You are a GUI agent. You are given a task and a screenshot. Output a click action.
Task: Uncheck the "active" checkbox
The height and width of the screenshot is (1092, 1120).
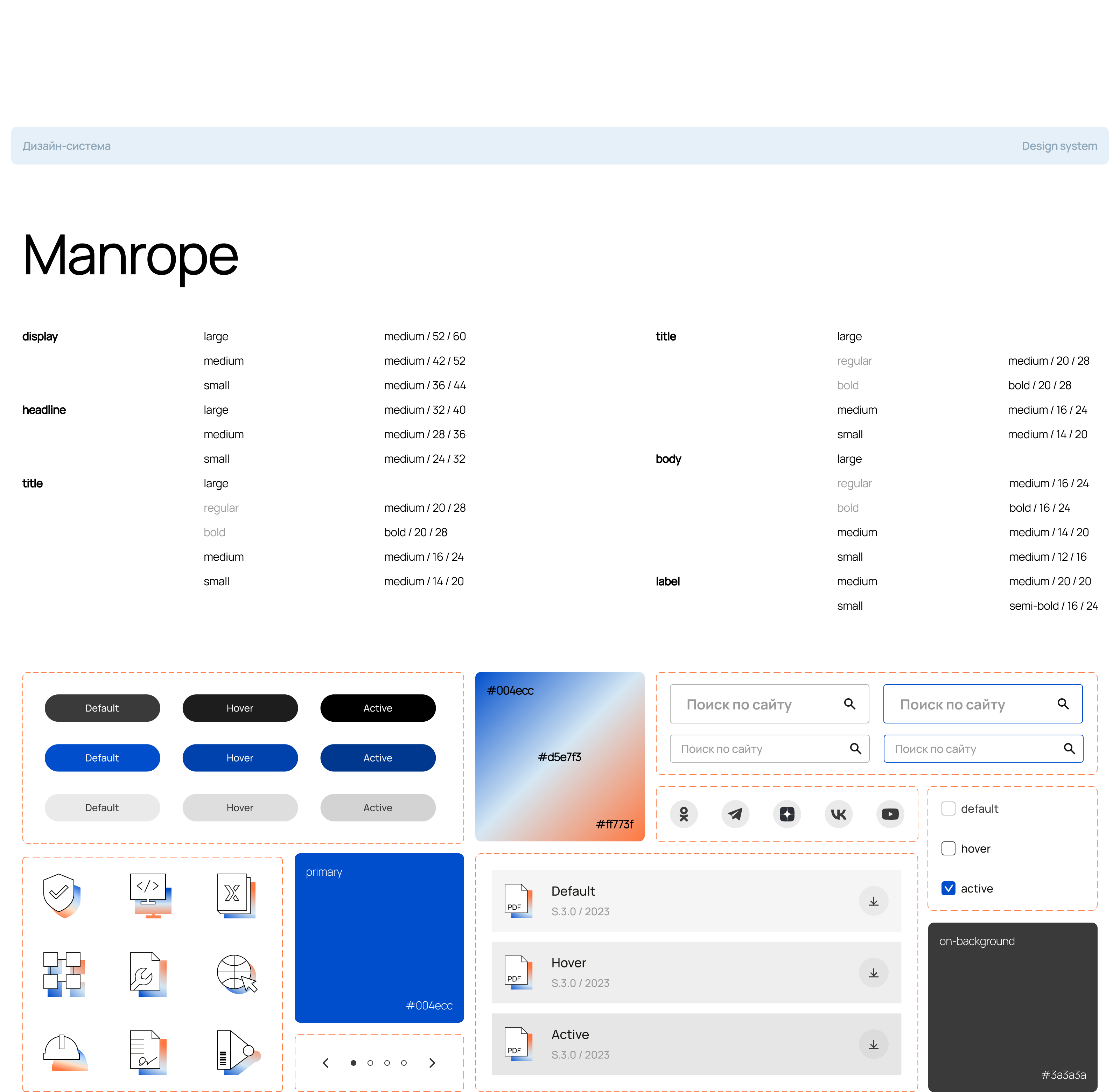pyautogui.click(x=948, y=888)
